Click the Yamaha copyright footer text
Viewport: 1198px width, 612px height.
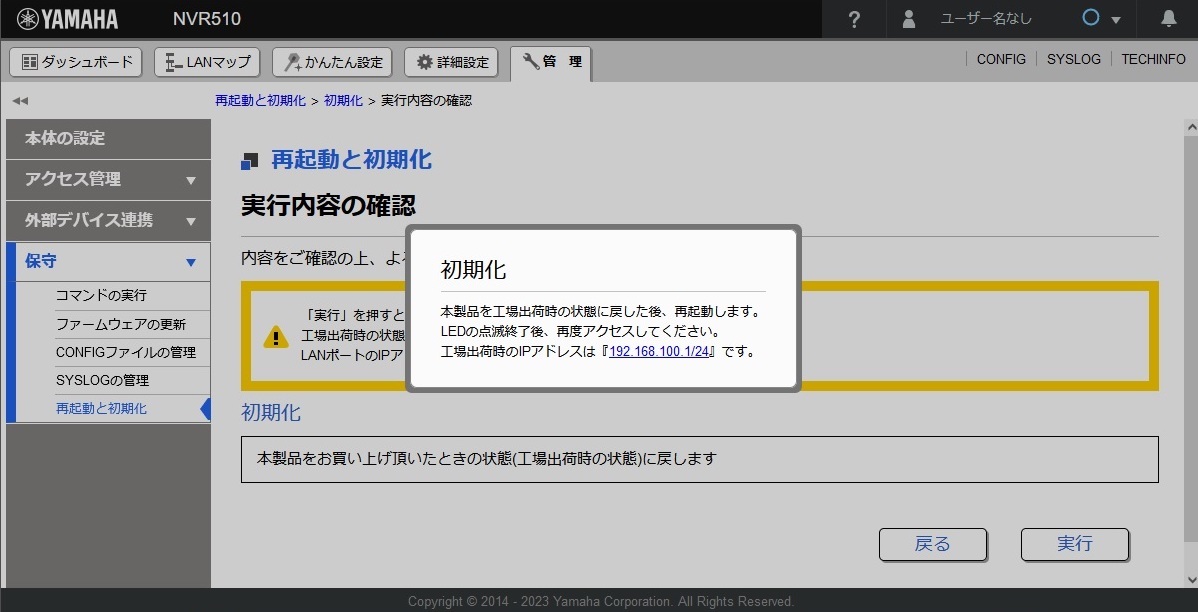[601, 601]
